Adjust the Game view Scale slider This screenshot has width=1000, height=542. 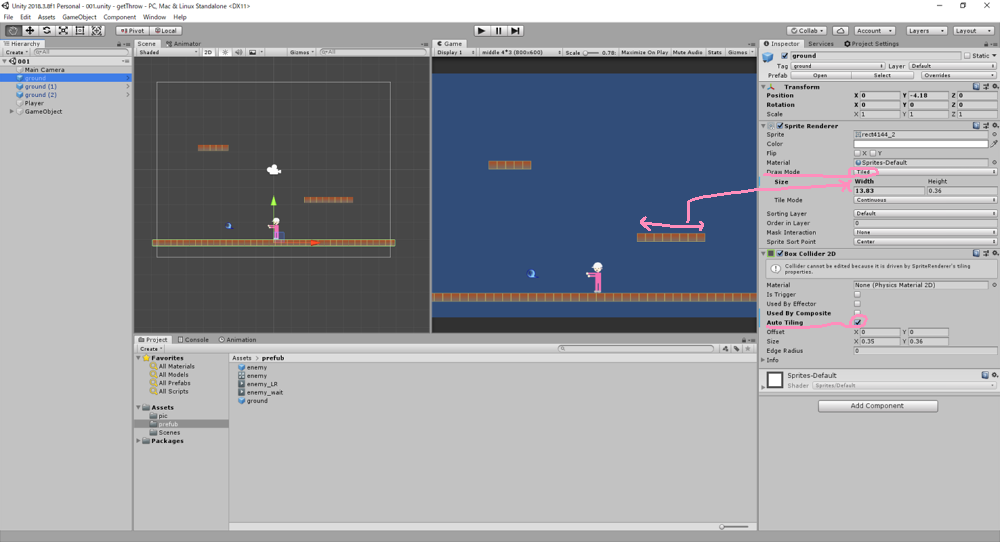pyautogui.click(x=591, y=52)
